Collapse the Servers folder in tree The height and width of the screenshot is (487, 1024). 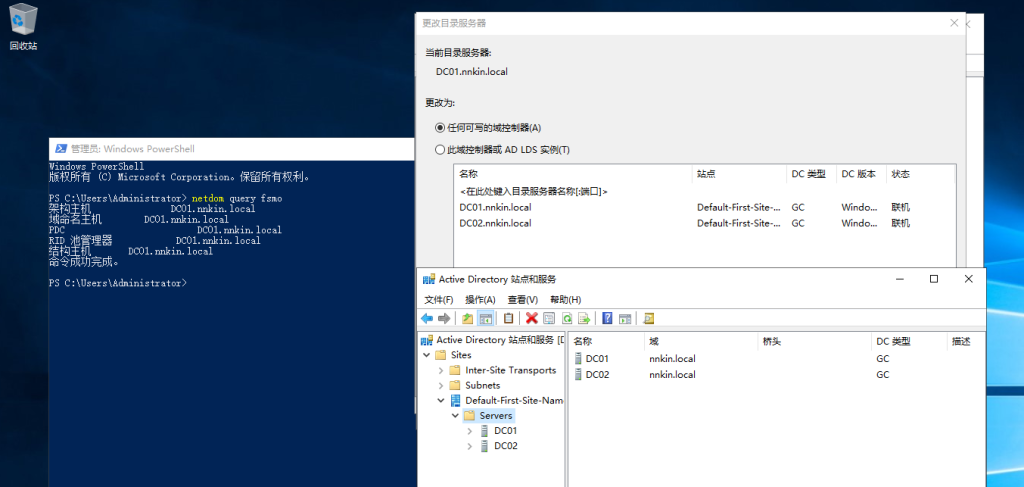456,416
